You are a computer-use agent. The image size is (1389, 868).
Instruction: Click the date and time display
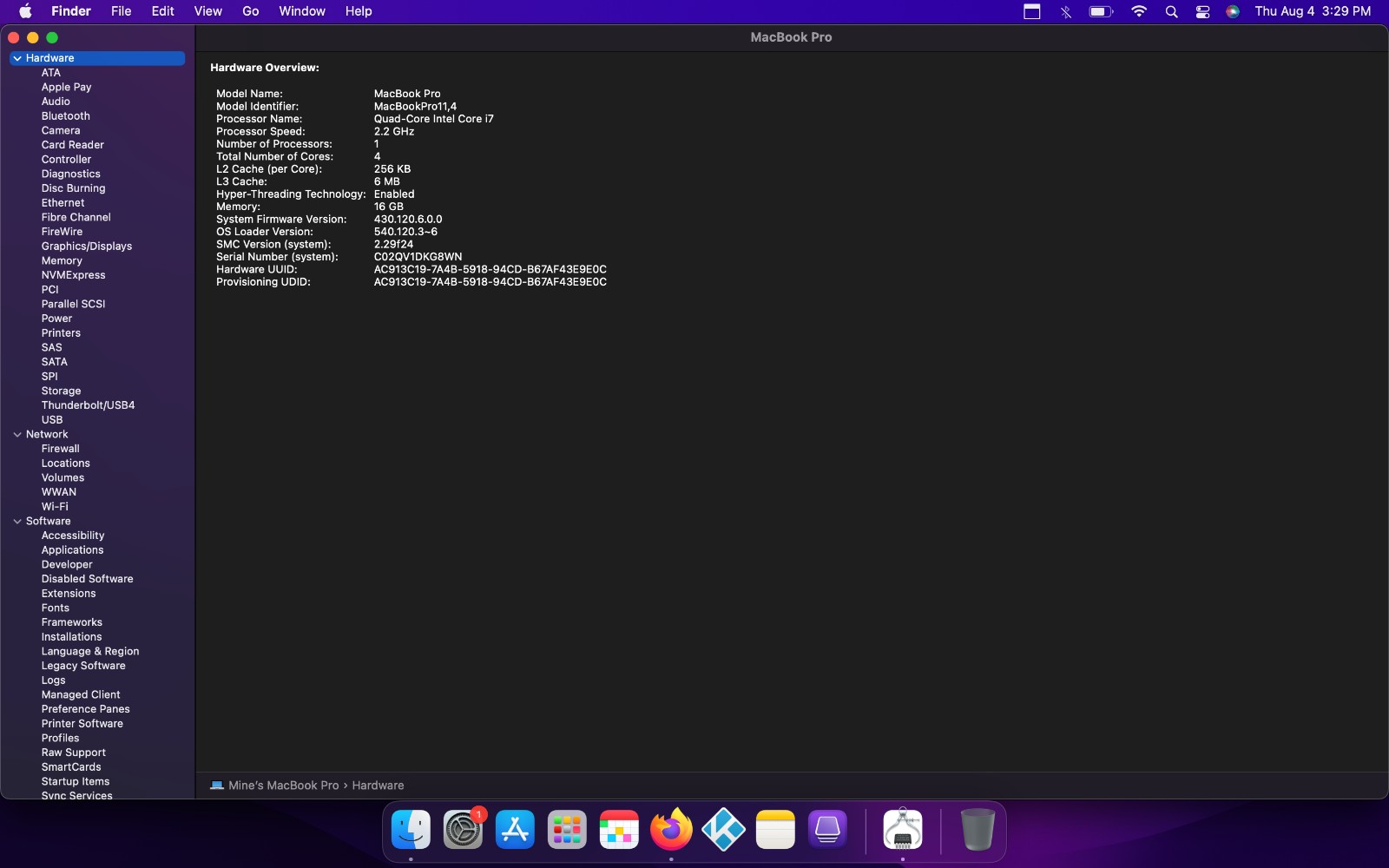coord(1313,11)
